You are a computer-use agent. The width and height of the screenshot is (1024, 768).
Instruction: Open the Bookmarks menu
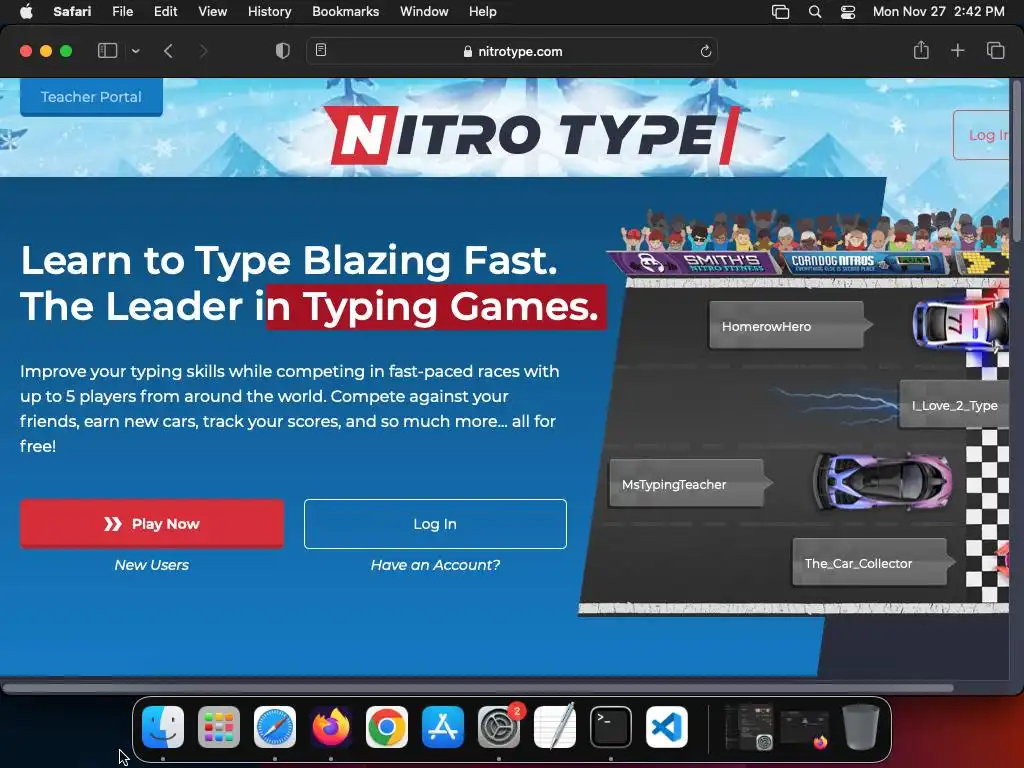point(345,12)
